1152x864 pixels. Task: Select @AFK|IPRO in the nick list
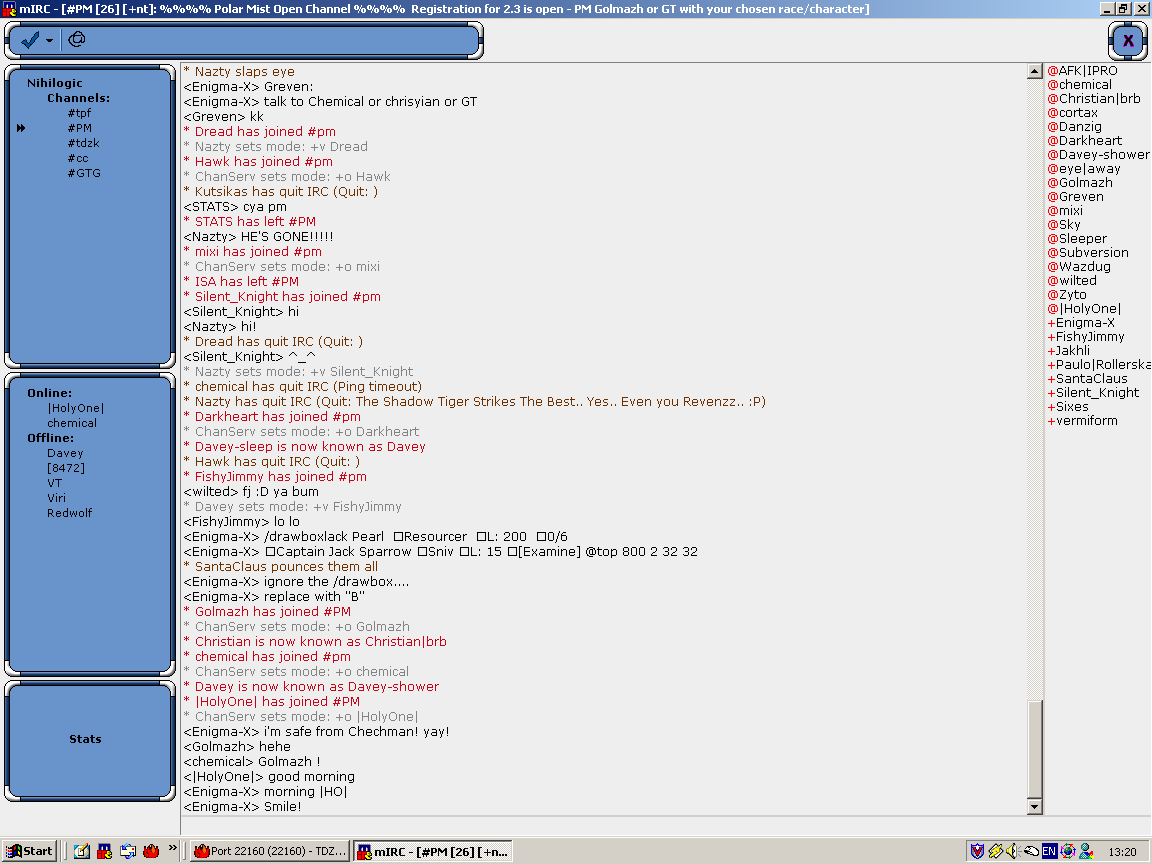click(x=1082, y=71)
